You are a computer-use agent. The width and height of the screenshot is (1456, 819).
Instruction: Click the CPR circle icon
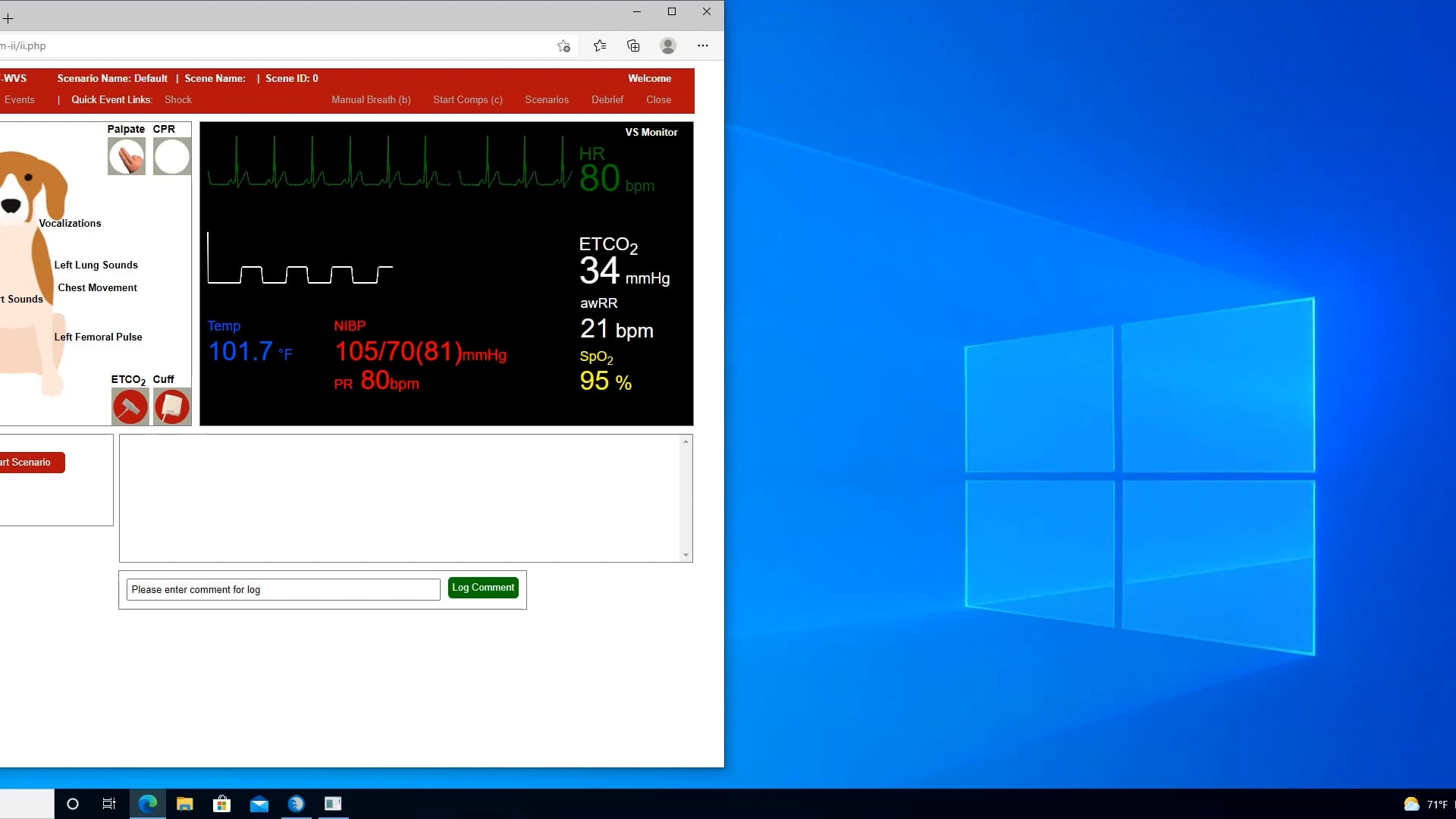click(172, 158)
